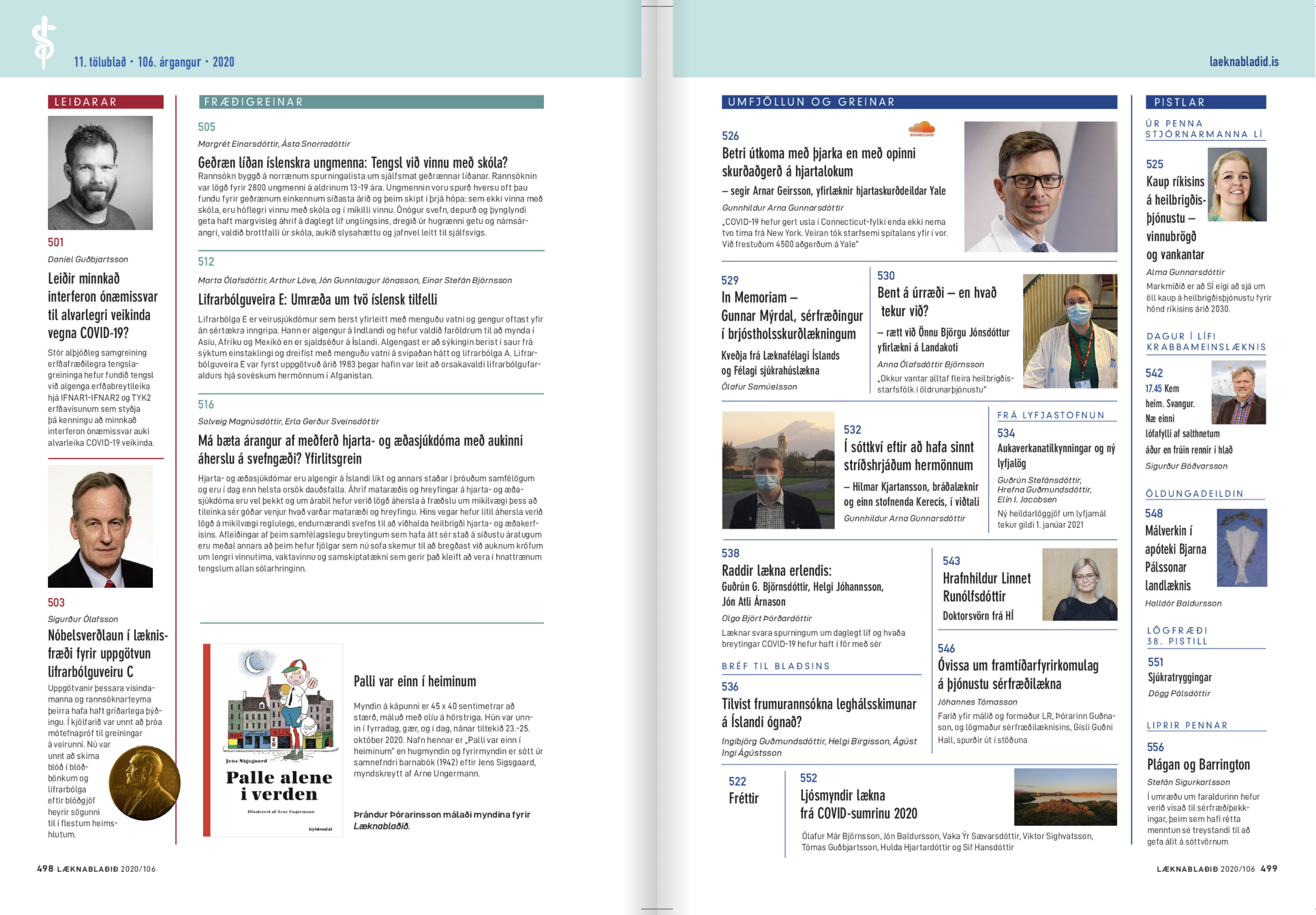Click Sigurður Böðvarsson's photo
1316x915 pixels.
pyautogui.click(x=1238, y=392)
